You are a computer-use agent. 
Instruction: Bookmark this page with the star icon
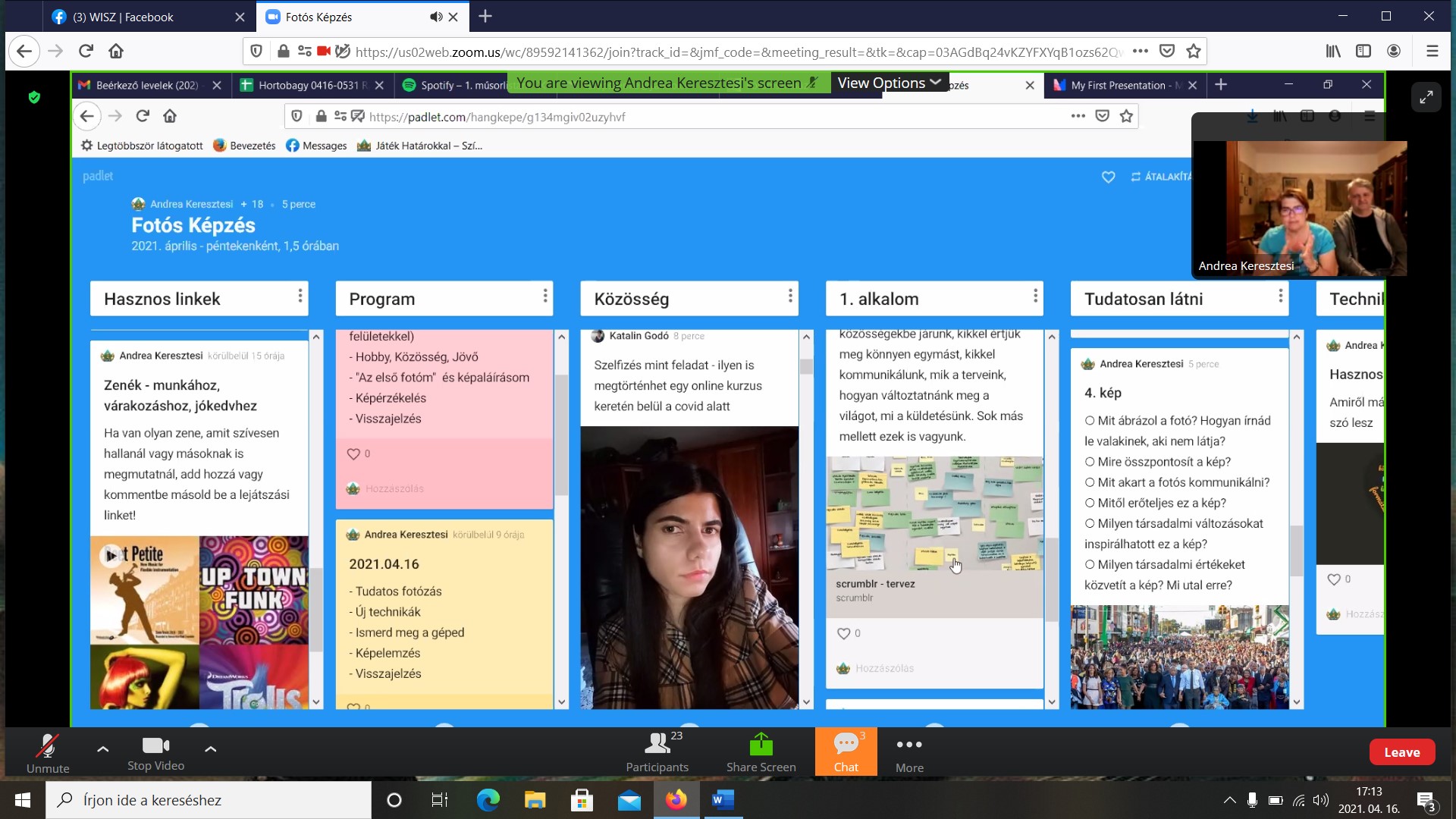click(x=1194, y=51)
